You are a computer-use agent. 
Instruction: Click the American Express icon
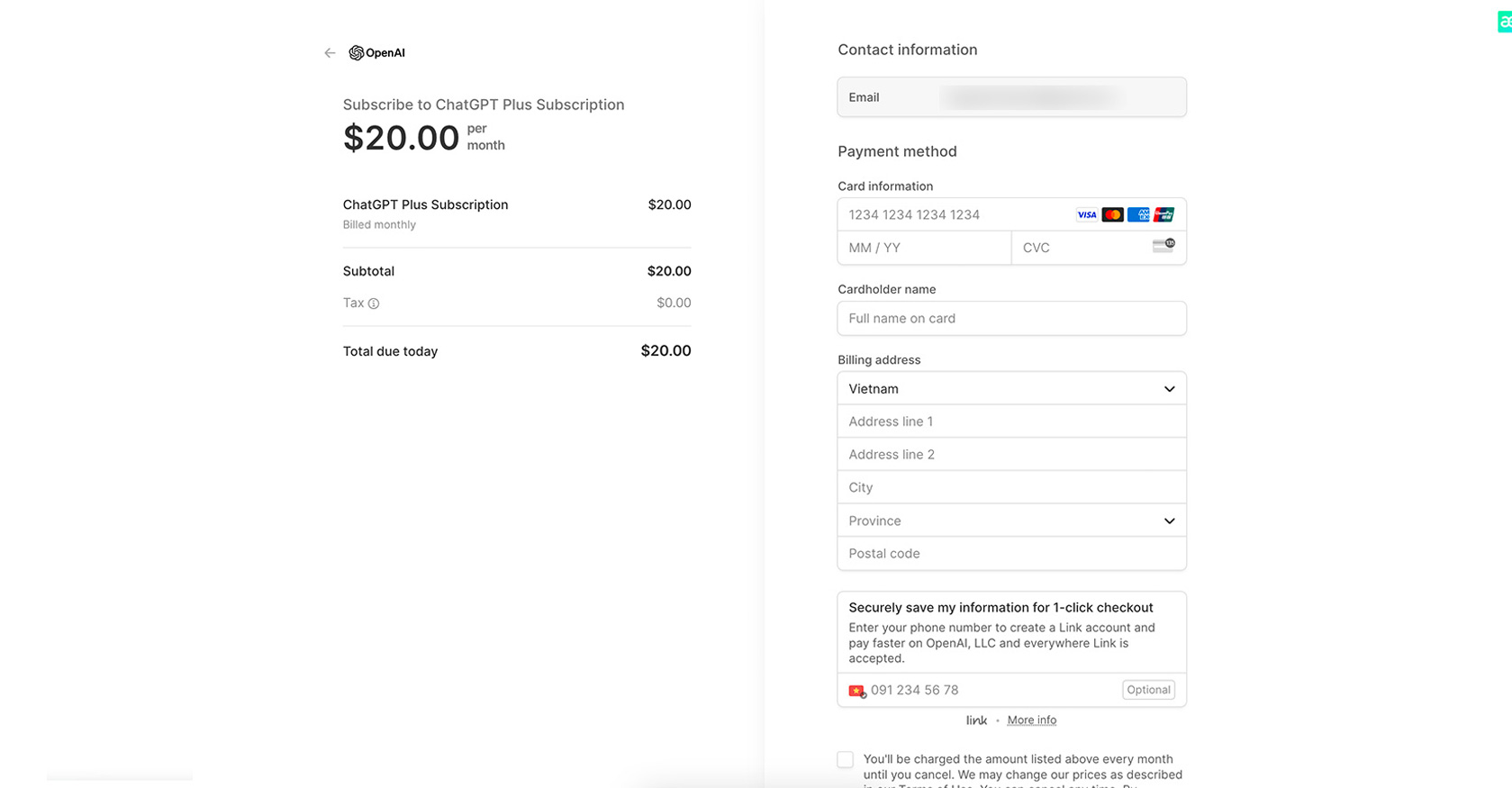coord(1138,214)
